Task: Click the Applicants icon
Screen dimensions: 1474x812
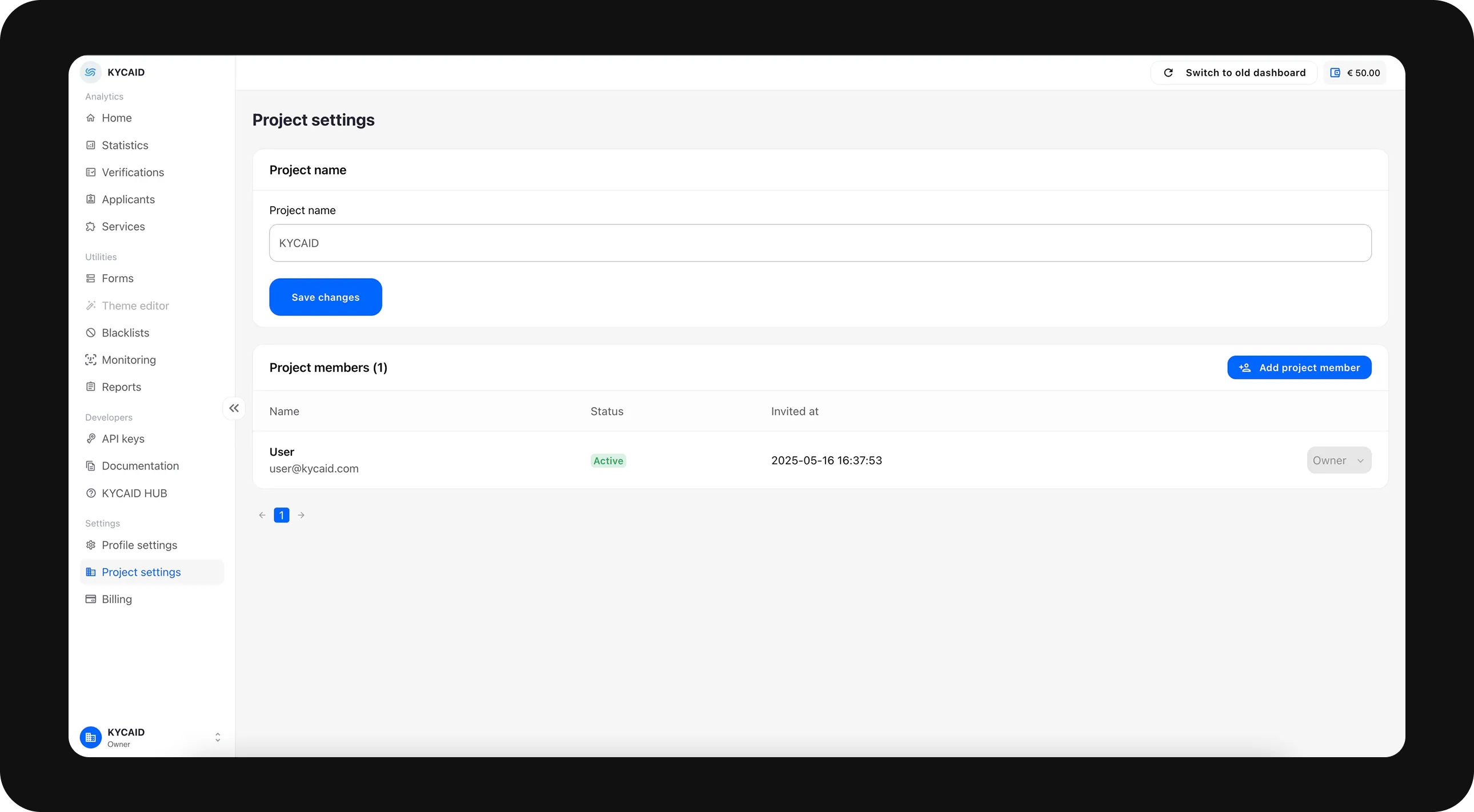Action: pos(91,199)
